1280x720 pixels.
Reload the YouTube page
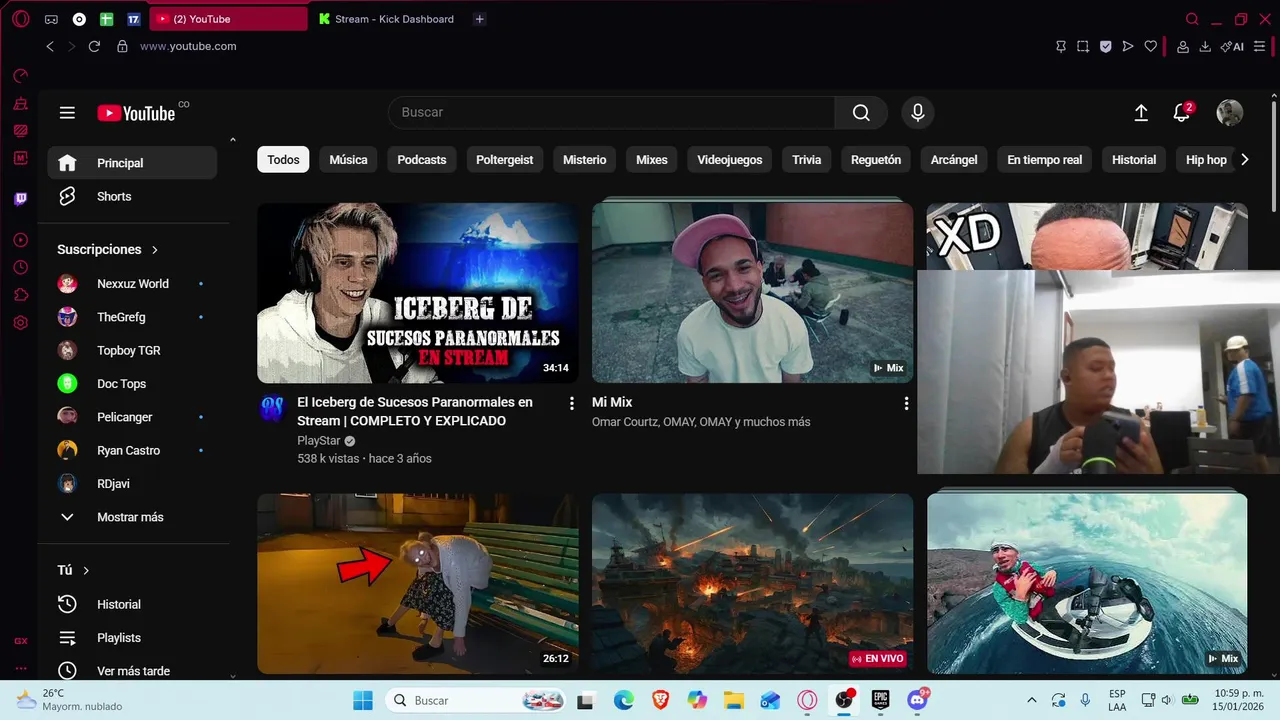[94, 46]
